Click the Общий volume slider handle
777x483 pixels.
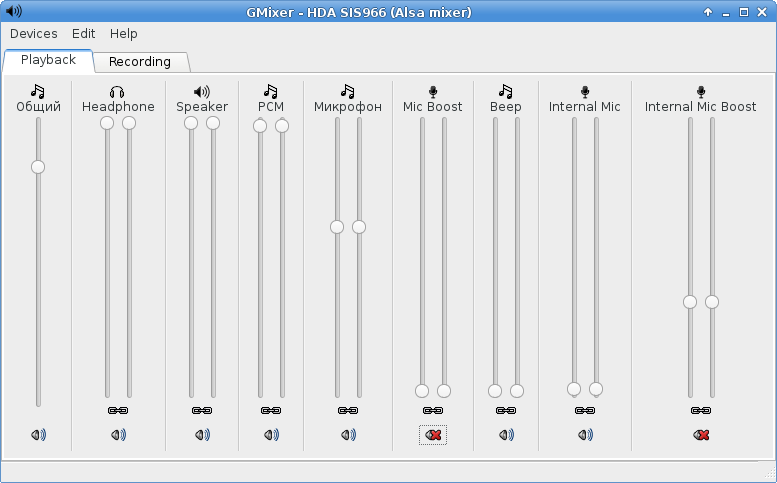[x=38, y=167]
